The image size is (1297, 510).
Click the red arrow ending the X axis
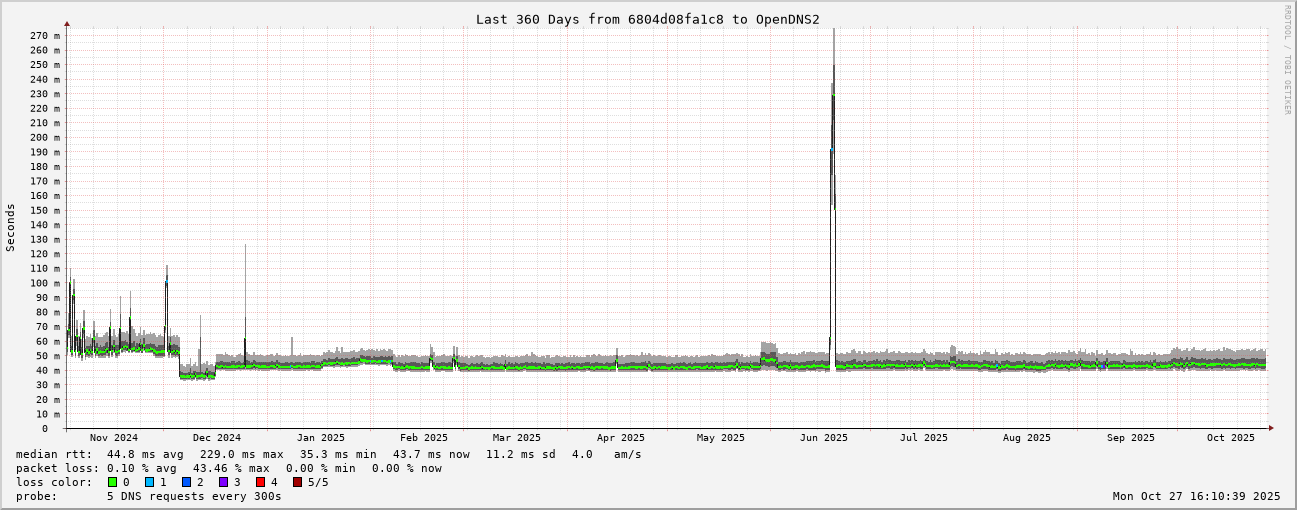pos(1271,428)
